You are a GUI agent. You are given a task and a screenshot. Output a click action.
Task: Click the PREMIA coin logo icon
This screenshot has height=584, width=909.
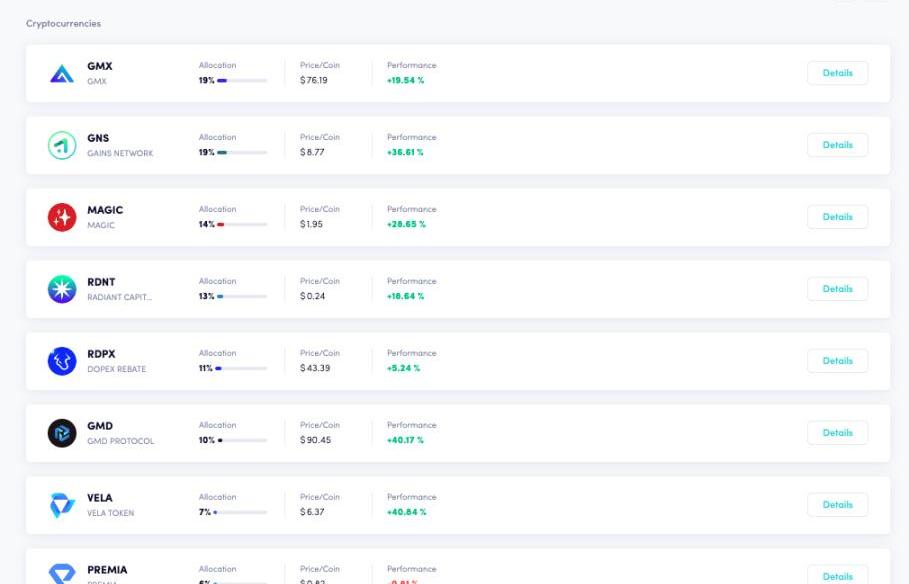coord(62,574)
